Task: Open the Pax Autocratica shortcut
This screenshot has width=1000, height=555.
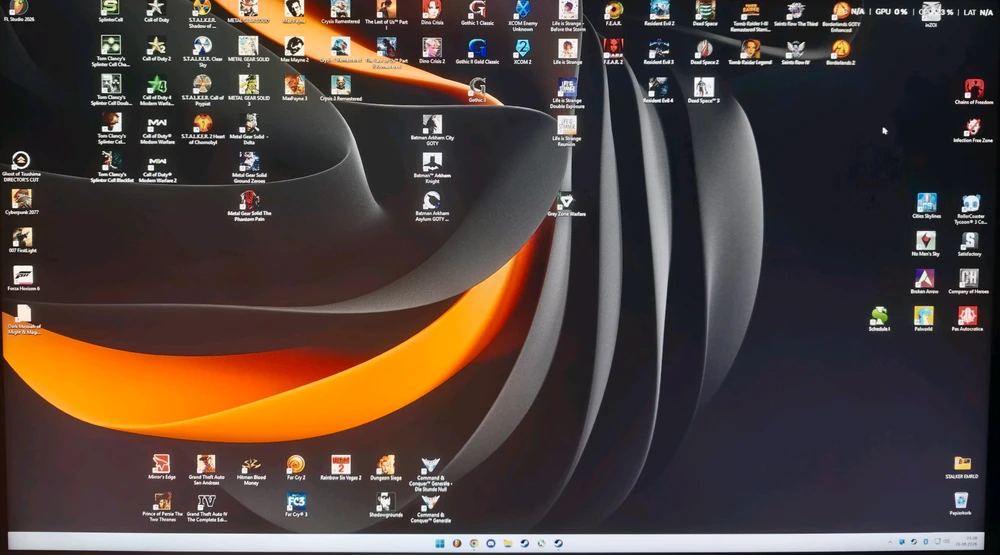Action: pos(967,318)
